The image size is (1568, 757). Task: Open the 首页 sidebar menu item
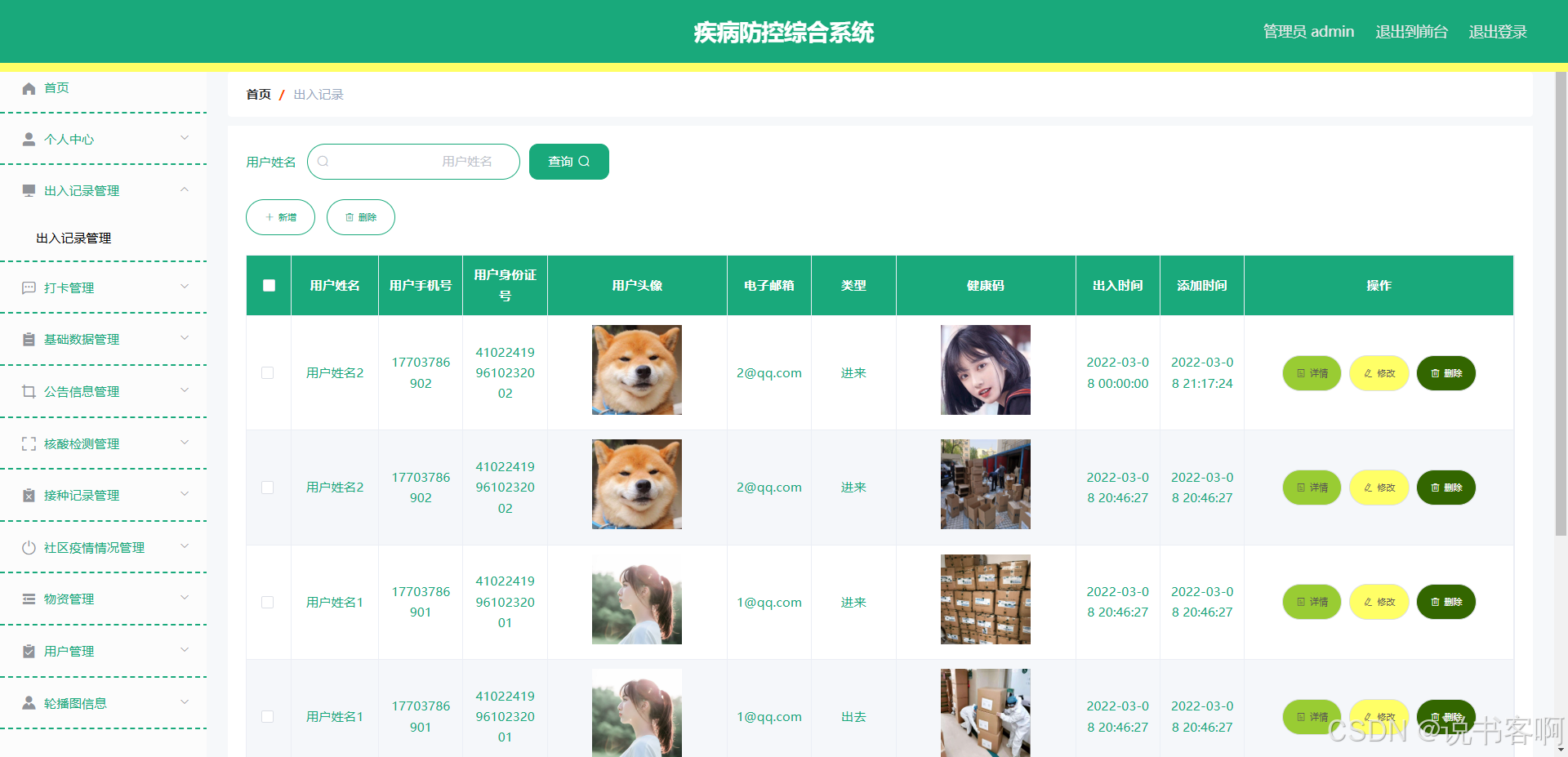pyautogui.click(x=104, y=88)
